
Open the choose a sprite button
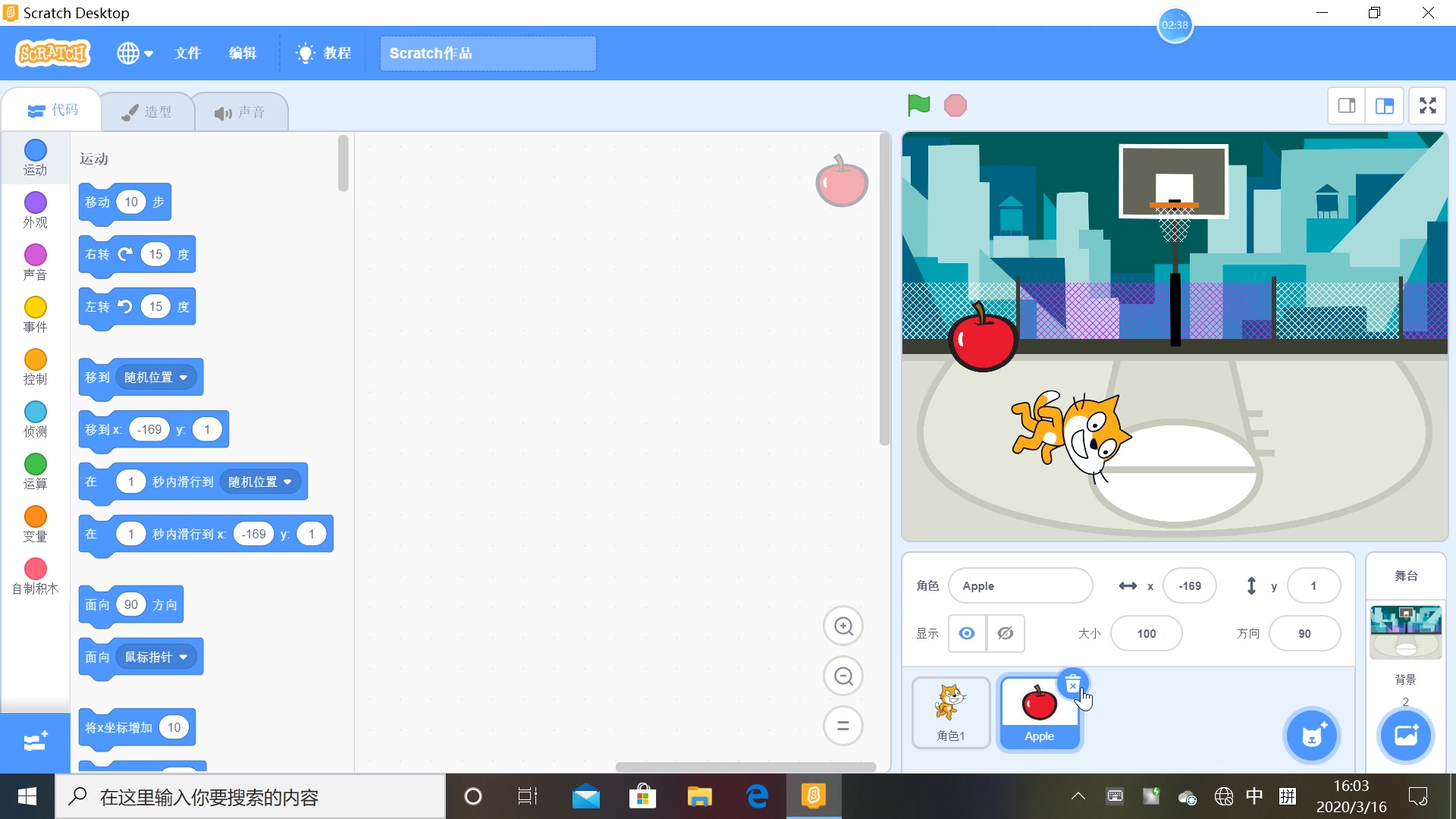(1312, 736)
